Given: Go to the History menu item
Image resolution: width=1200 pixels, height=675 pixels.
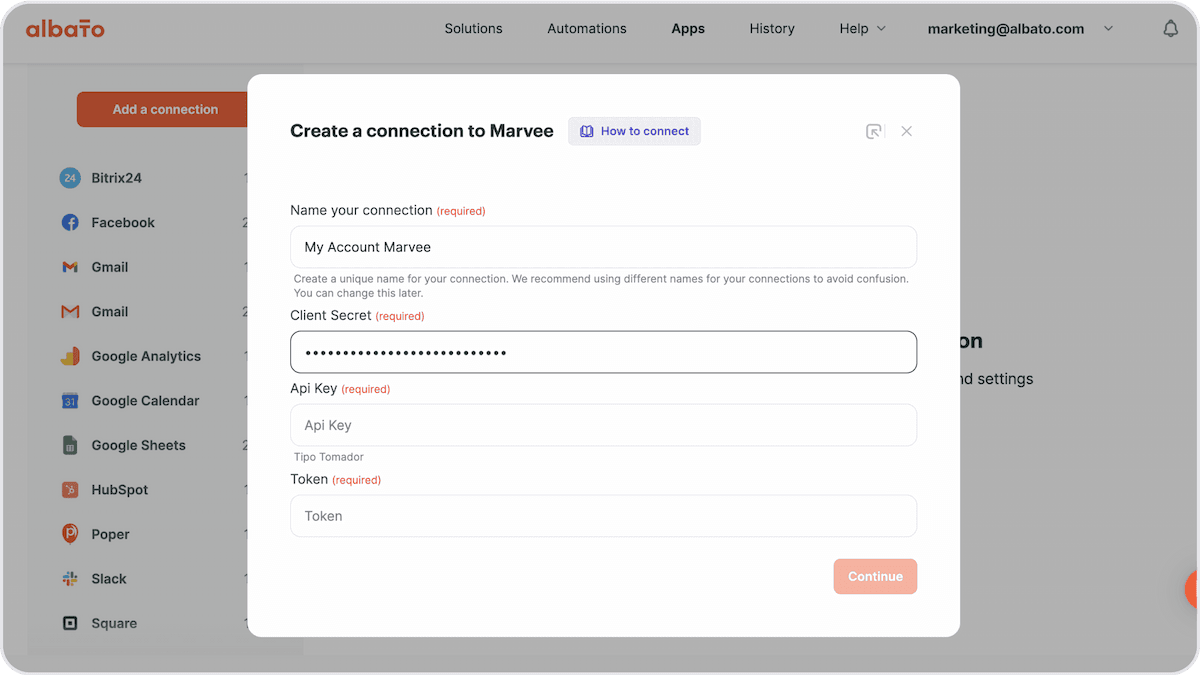Looking at the screenshot, I should coord(772,29).
